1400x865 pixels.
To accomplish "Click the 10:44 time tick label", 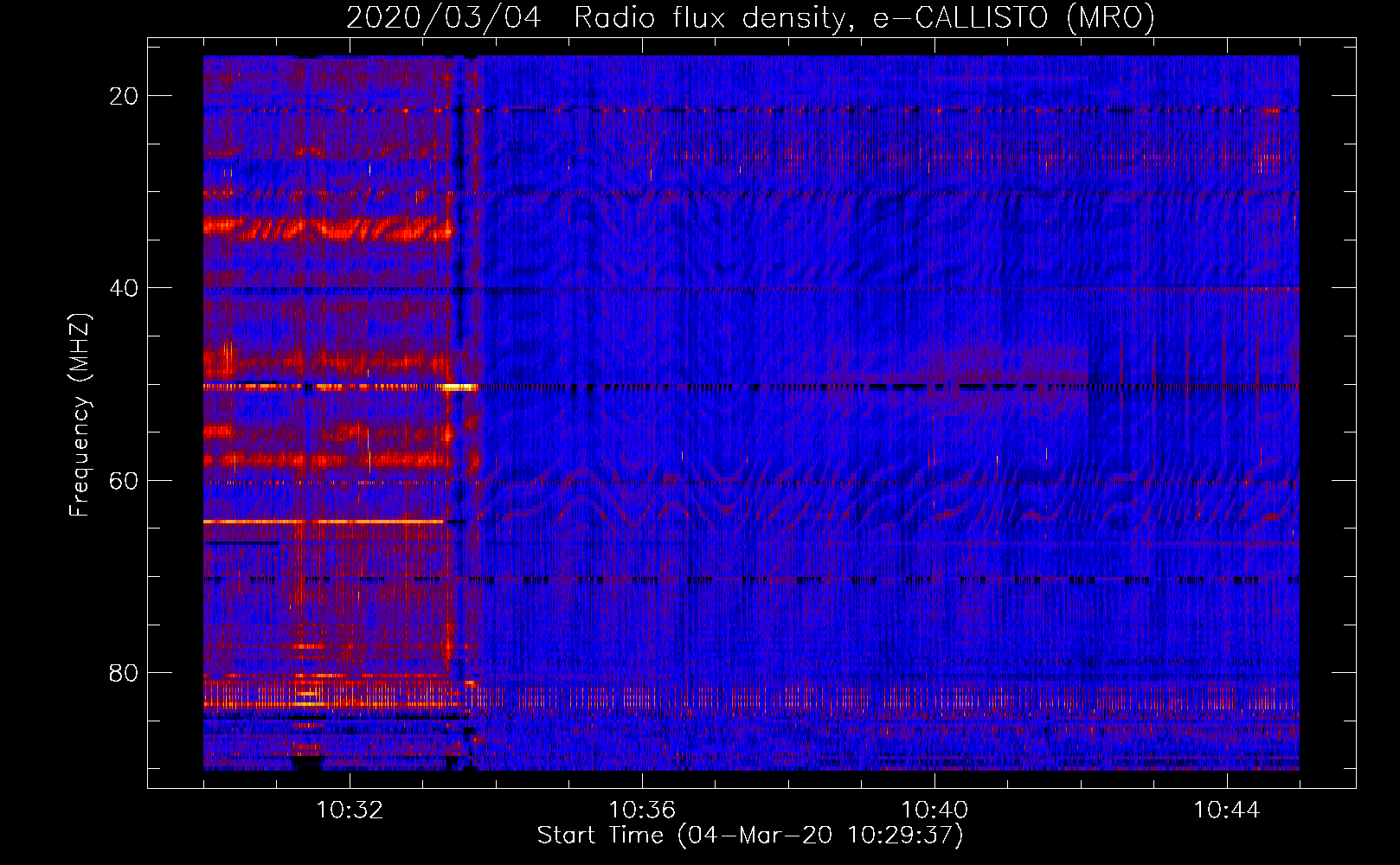I will (x=1227, y=811).
